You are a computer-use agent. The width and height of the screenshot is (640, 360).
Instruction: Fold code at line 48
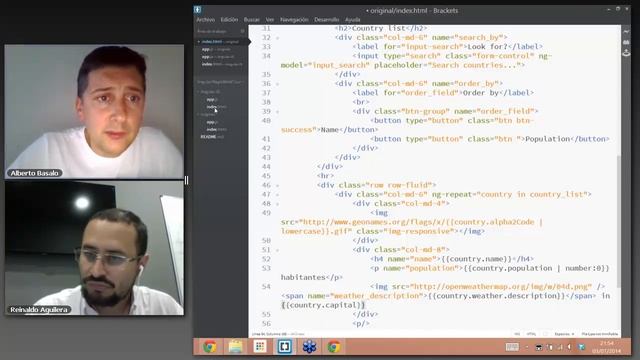[278, 204]
